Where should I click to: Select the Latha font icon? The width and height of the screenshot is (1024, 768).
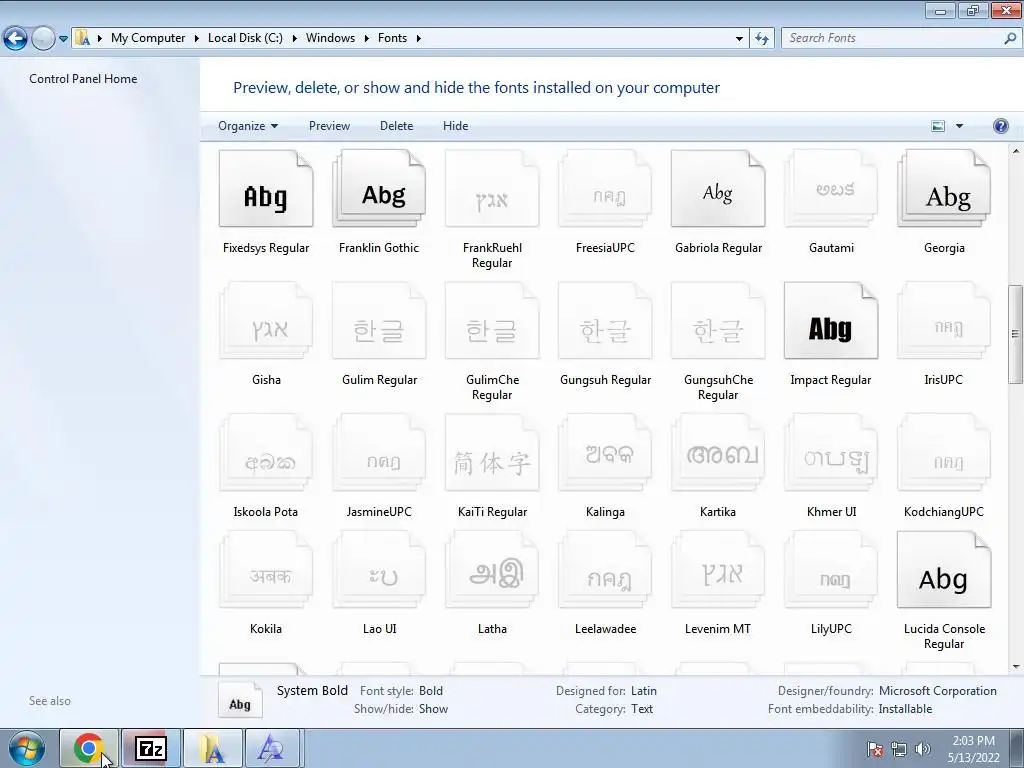(x=492, y=569)
